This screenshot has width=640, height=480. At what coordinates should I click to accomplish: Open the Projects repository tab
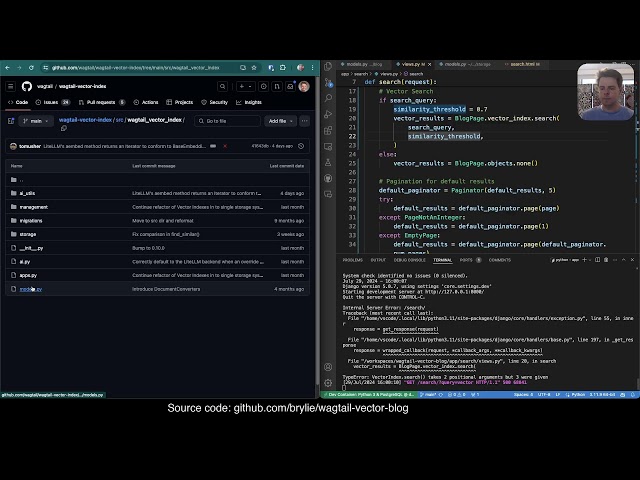coord(180,102)
